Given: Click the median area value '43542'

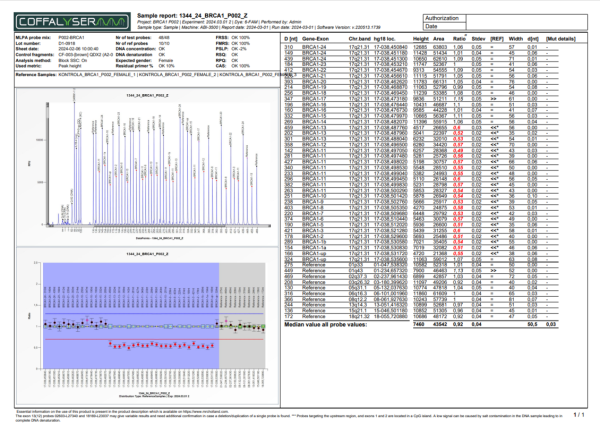Looking at the screenshot, I should click(440, 324).
